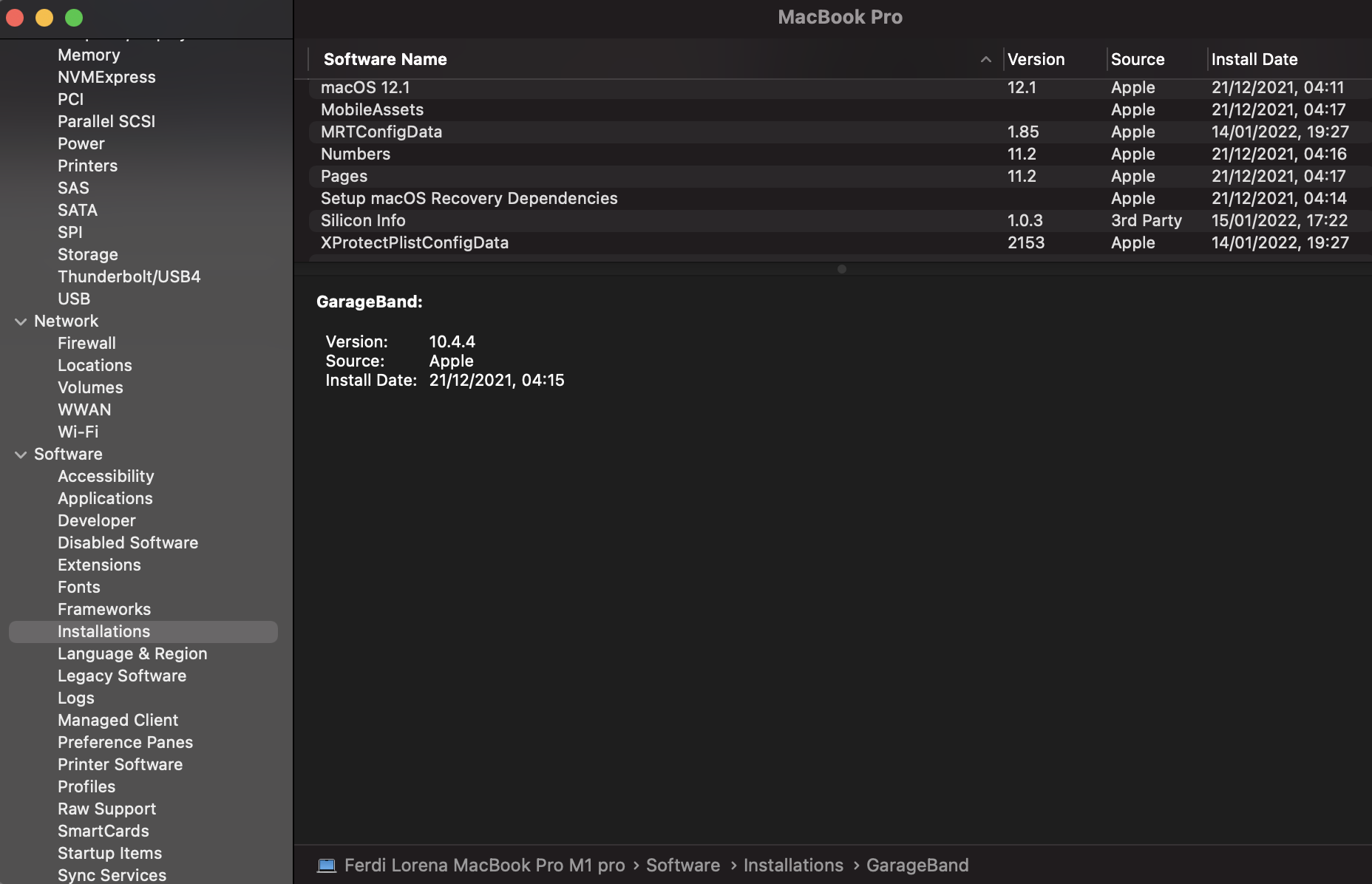
Task: Open the Frameworks section
Action: [104, 610]
